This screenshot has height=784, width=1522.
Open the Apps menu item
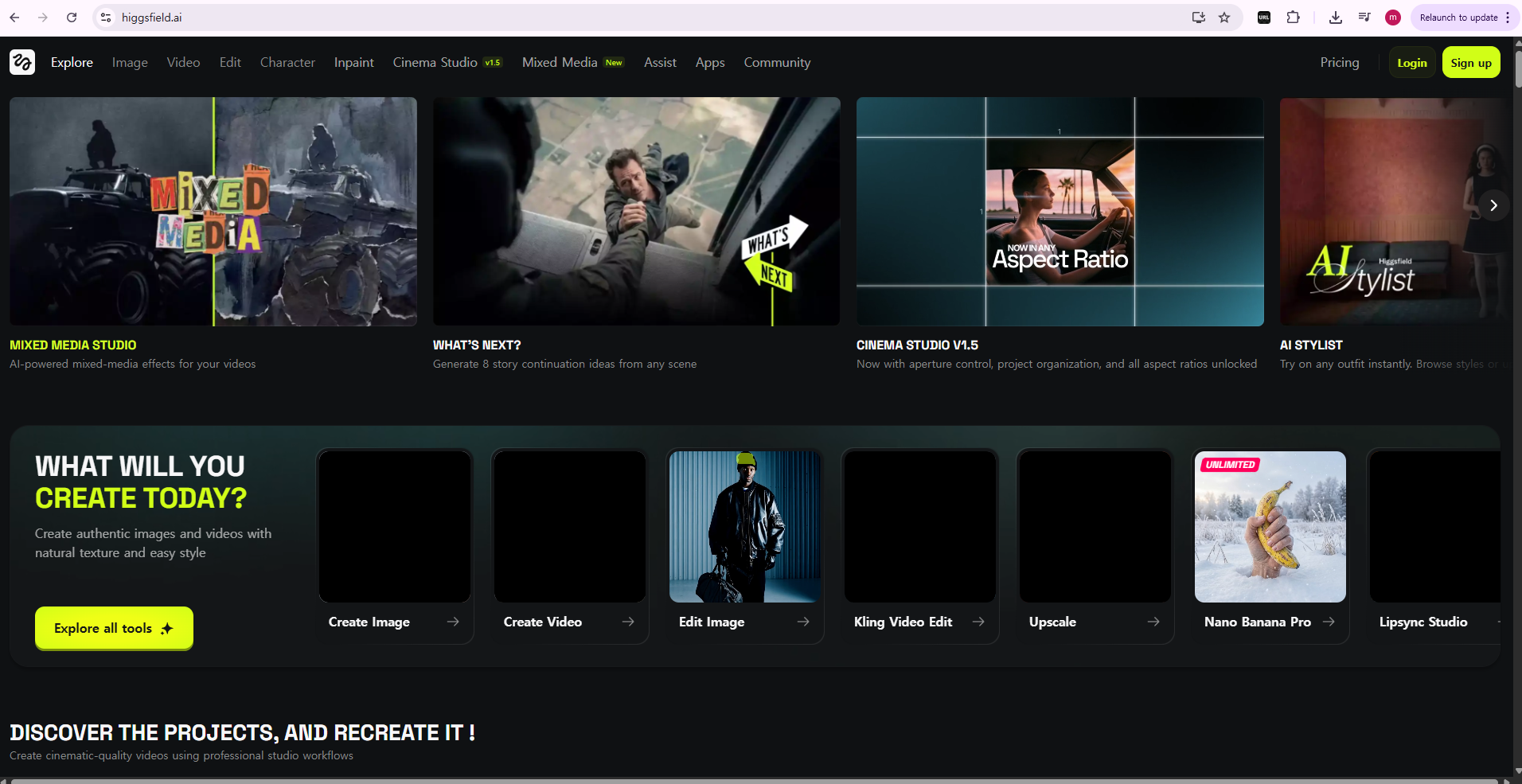click(x=710, y=62)
